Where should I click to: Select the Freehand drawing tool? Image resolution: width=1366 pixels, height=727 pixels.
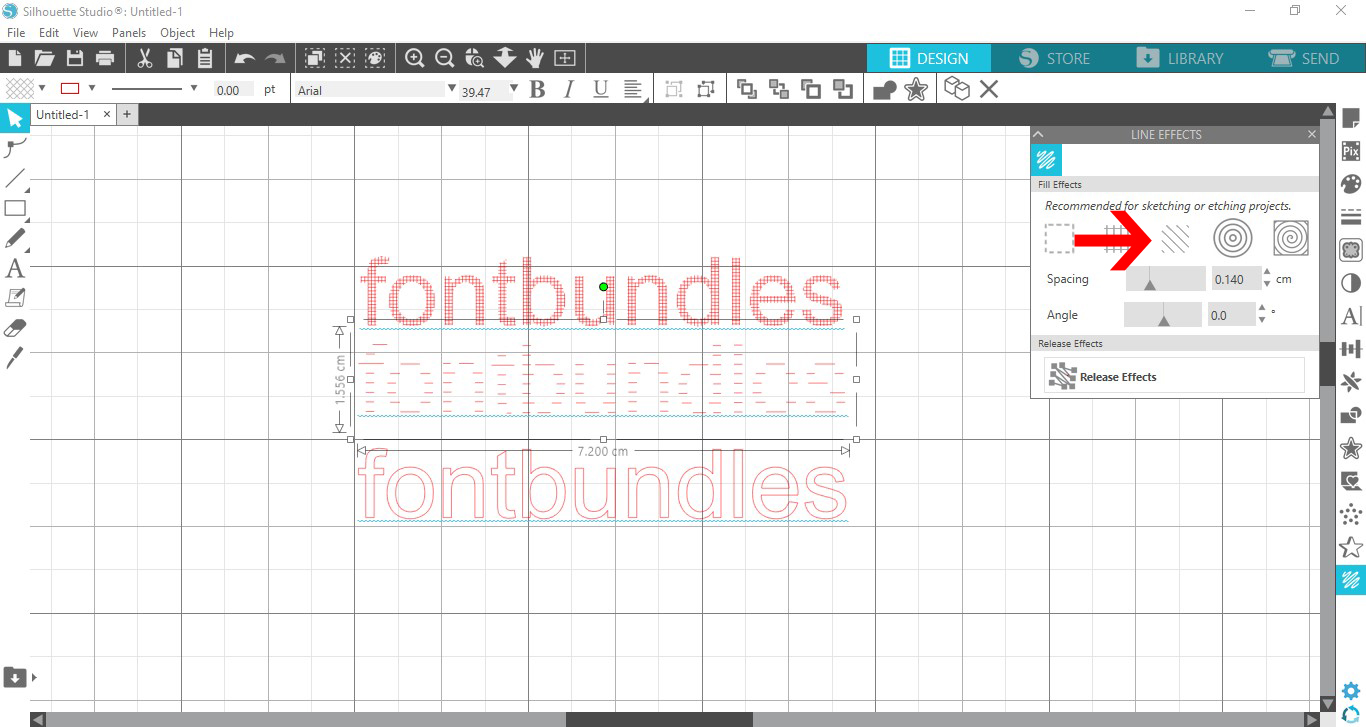pos(15,239)
